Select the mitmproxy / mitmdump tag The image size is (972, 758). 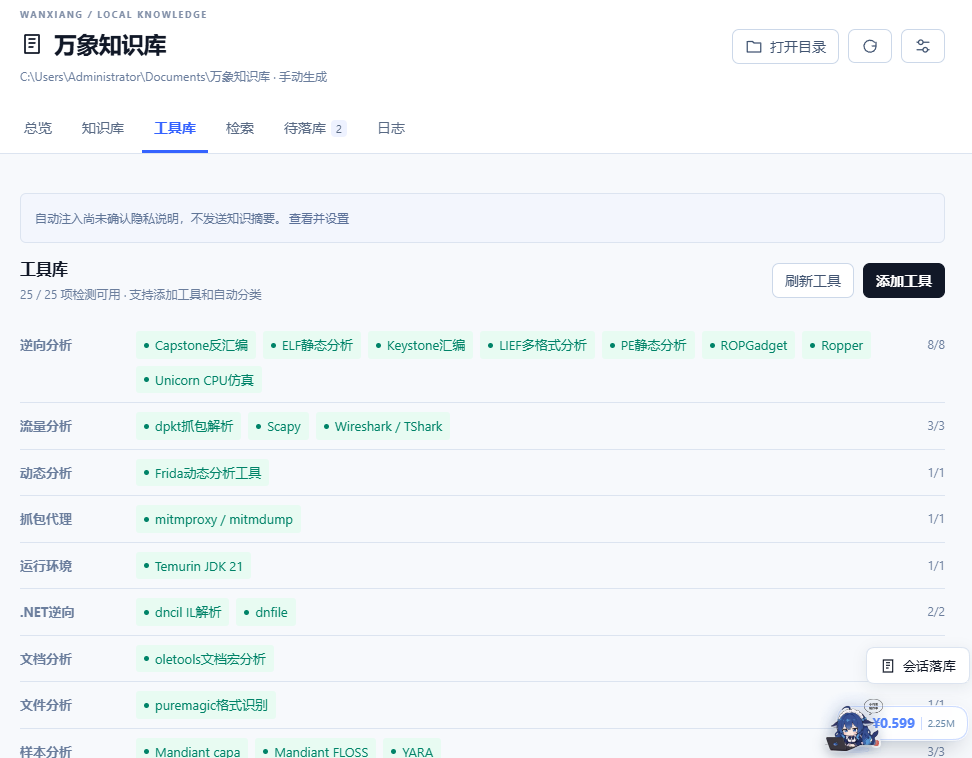(x=218, y=519)
